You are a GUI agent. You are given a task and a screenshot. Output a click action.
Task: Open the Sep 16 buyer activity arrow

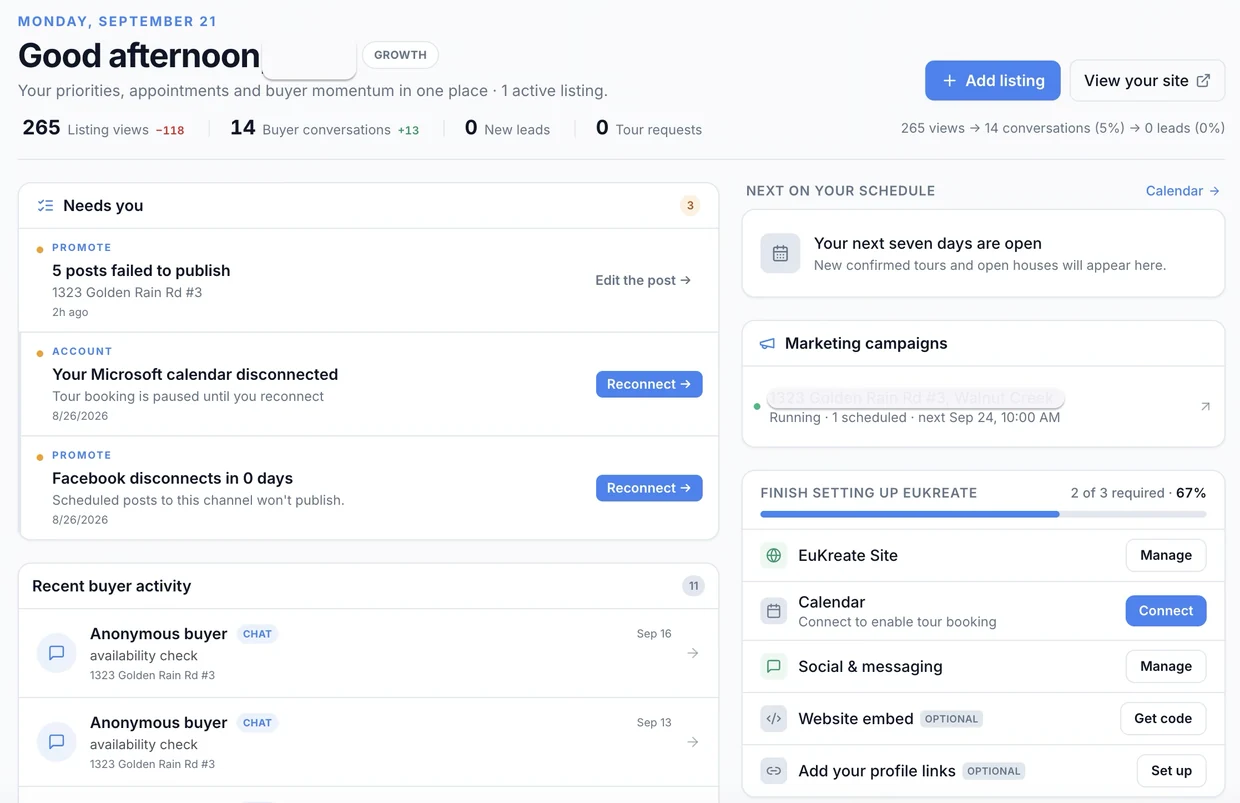pos(692,653)
